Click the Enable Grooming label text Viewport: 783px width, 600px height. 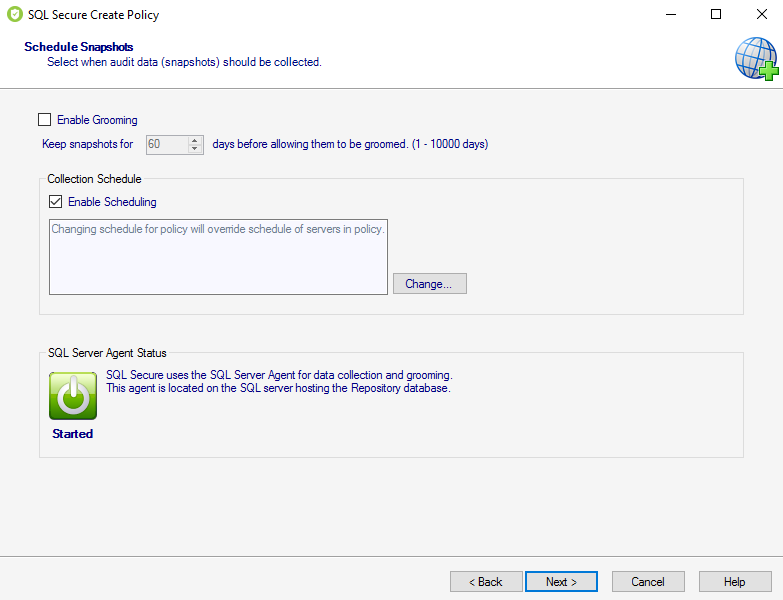(x=97, y=120)
